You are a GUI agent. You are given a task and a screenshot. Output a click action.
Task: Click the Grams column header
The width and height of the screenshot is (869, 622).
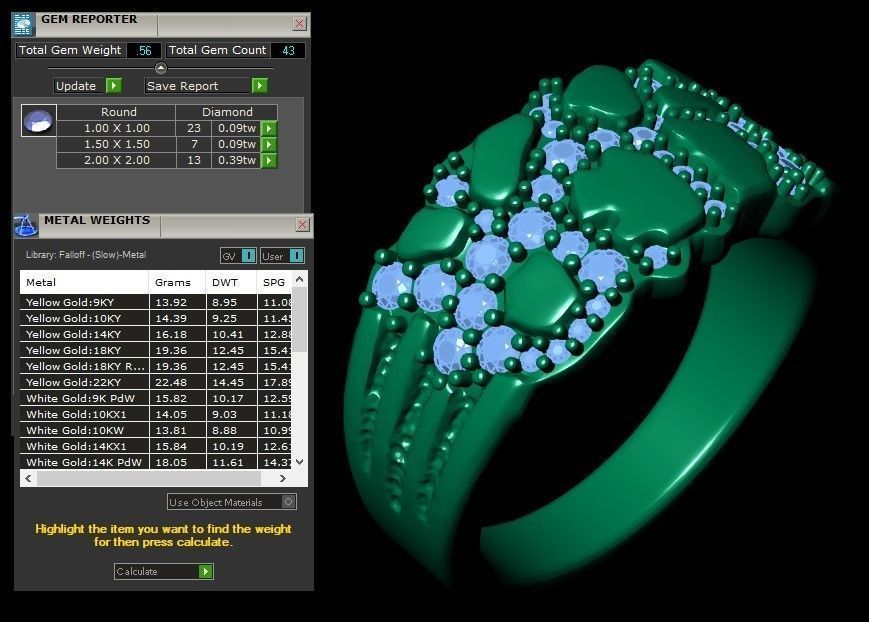tap(177, 282)
